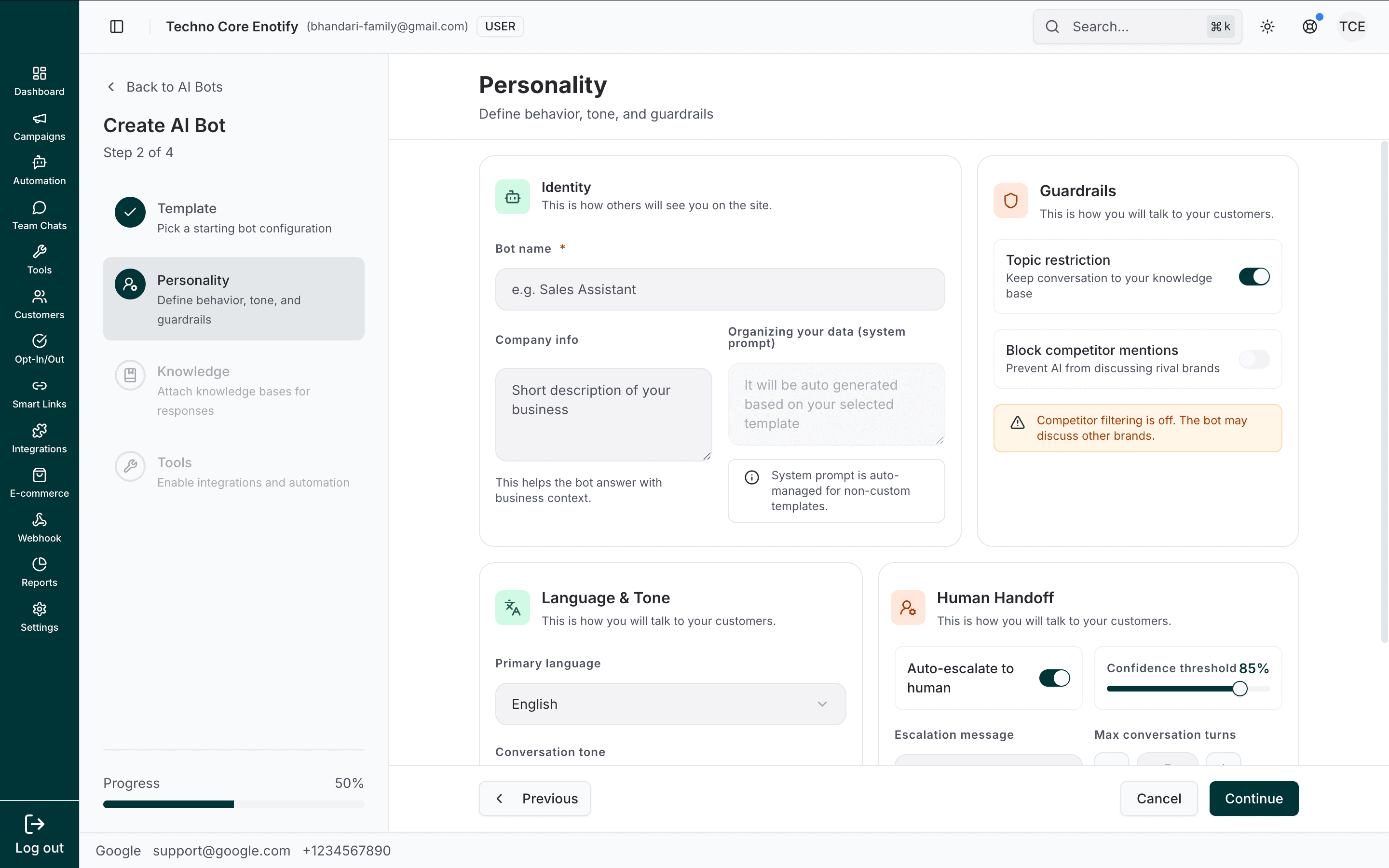
Task: Turn off Auto-escalate to human toggle
Action: point(1054,678)
